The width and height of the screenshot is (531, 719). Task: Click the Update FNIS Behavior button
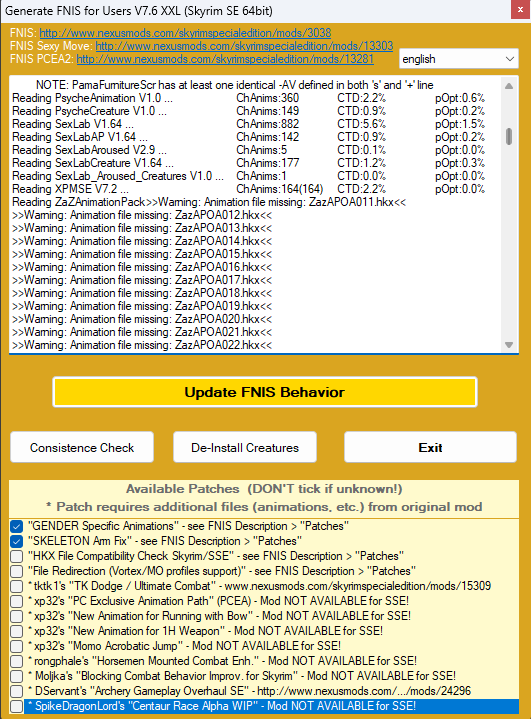(265, 392)
